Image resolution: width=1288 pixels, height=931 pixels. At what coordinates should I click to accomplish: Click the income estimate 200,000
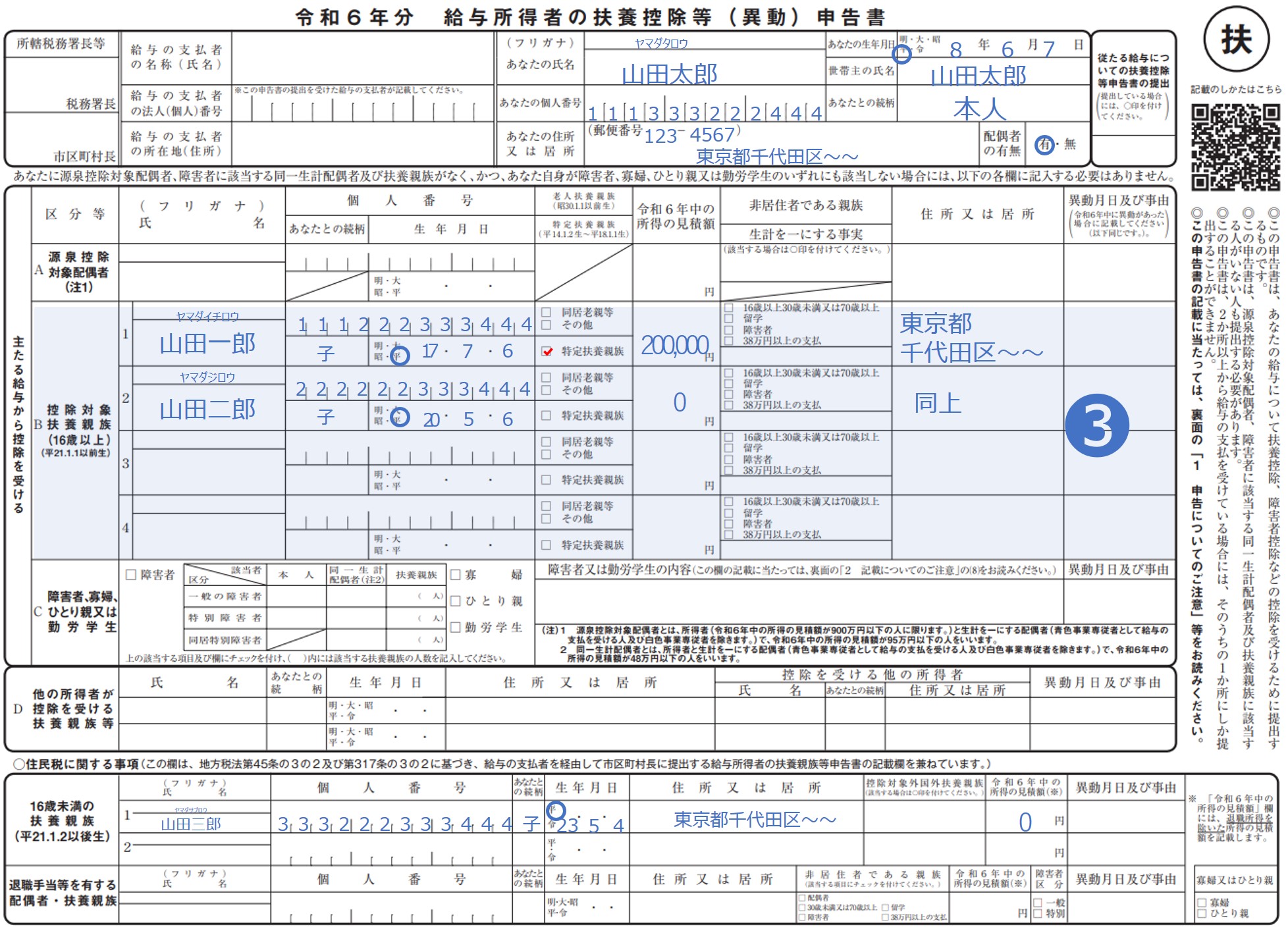coord(674,345)
